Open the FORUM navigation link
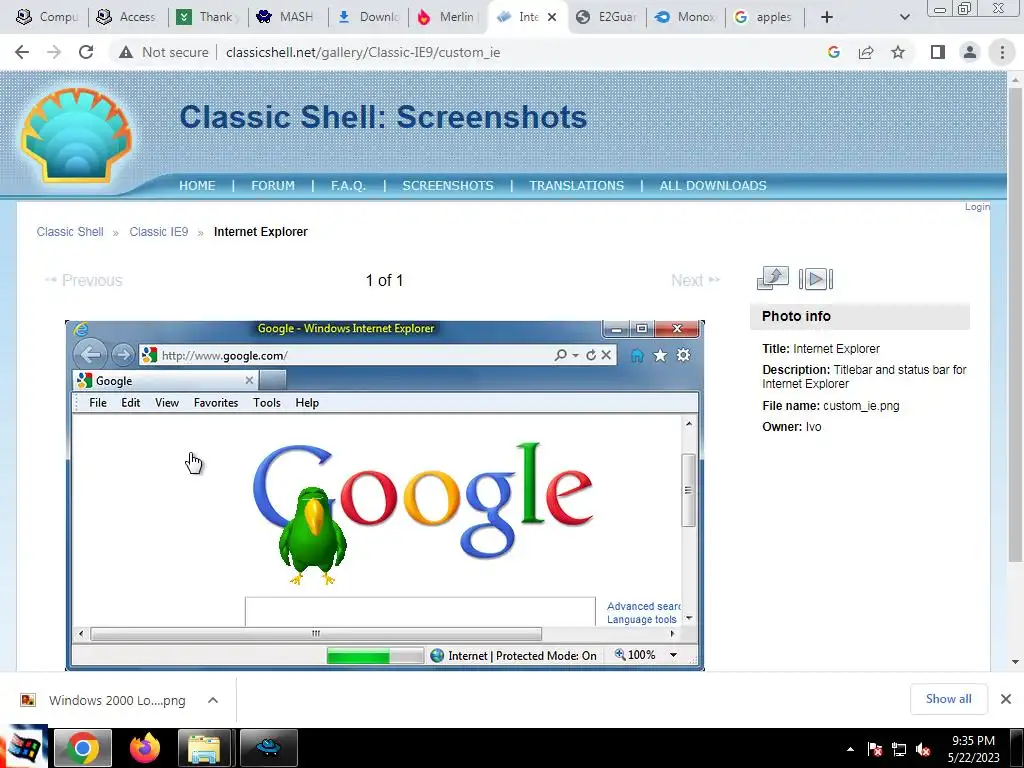 point(273,185)
